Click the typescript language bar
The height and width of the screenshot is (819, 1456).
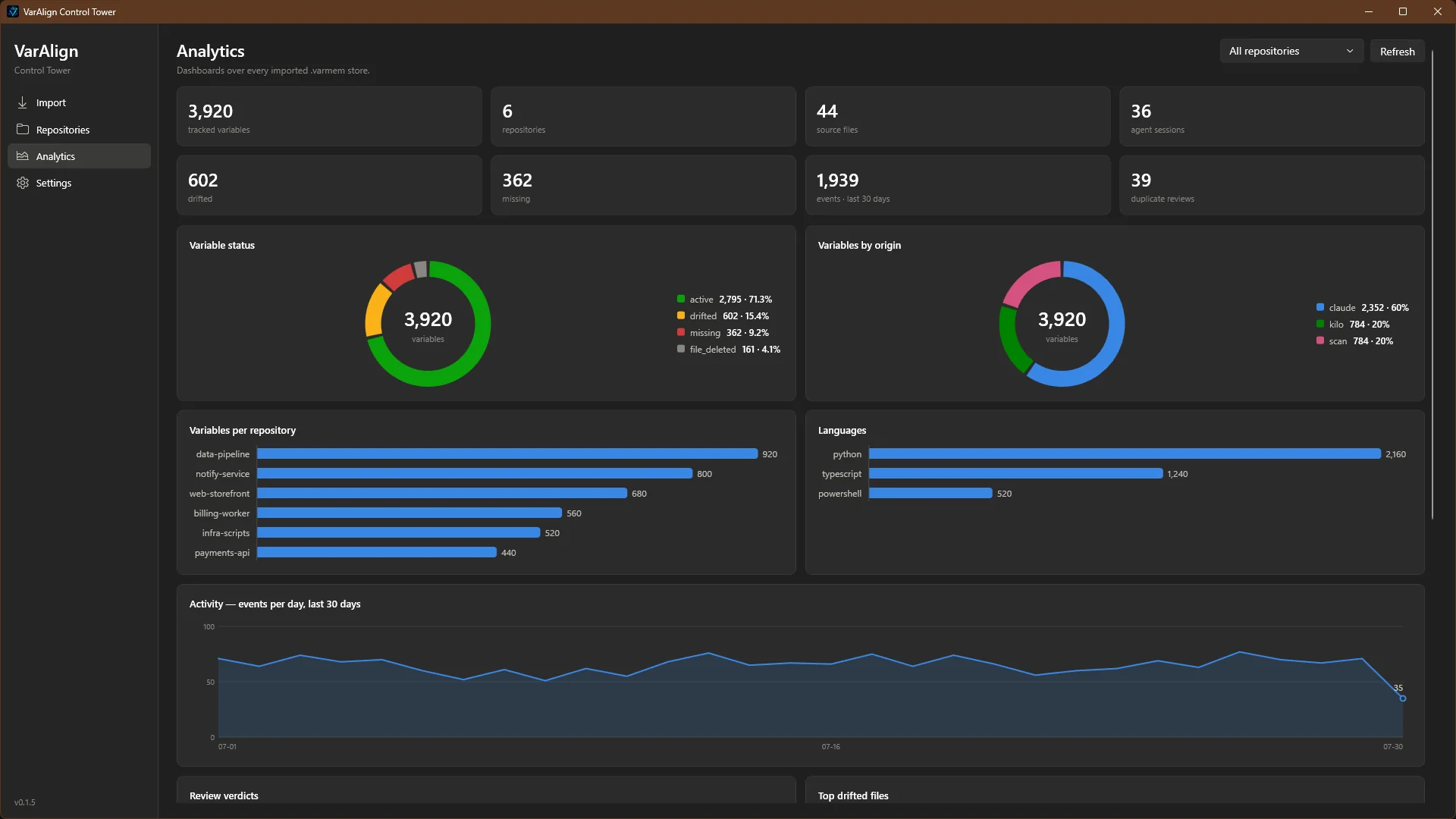point(1016,473)
